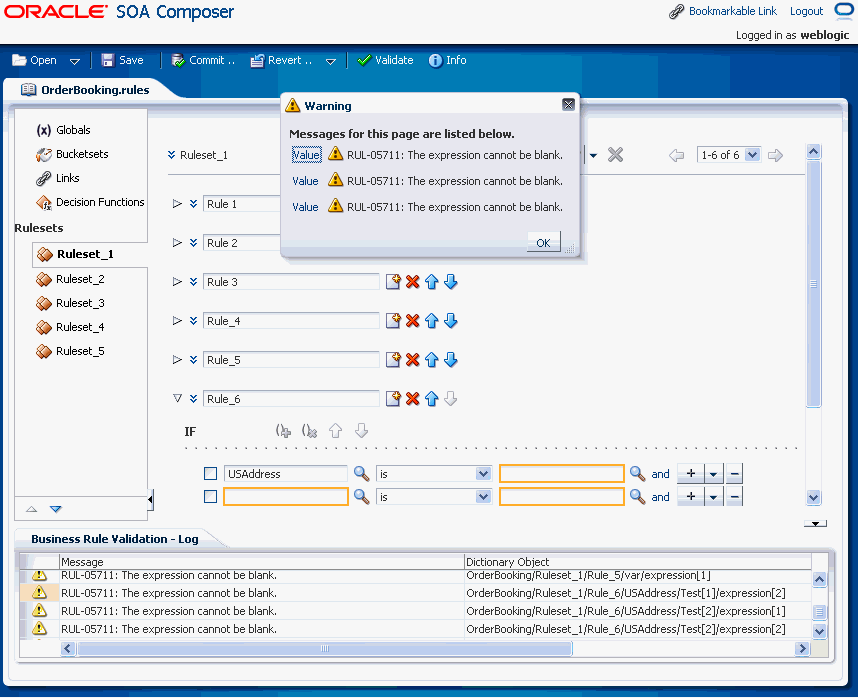
Task: Open the Bucketsets section
Action: pos(72,154)
